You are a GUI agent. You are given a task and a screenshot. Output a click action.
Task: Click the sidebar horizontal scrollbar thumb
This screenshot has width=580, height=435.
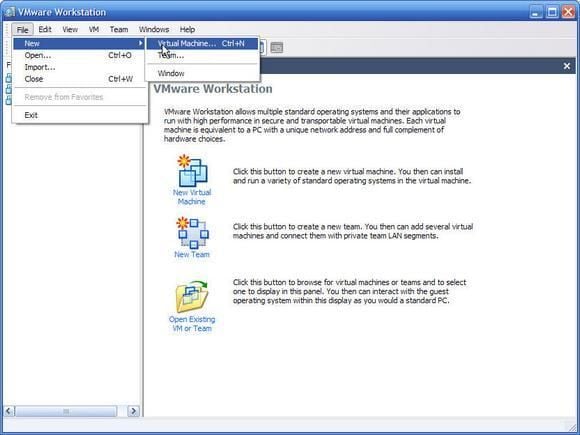coord(66,411)
